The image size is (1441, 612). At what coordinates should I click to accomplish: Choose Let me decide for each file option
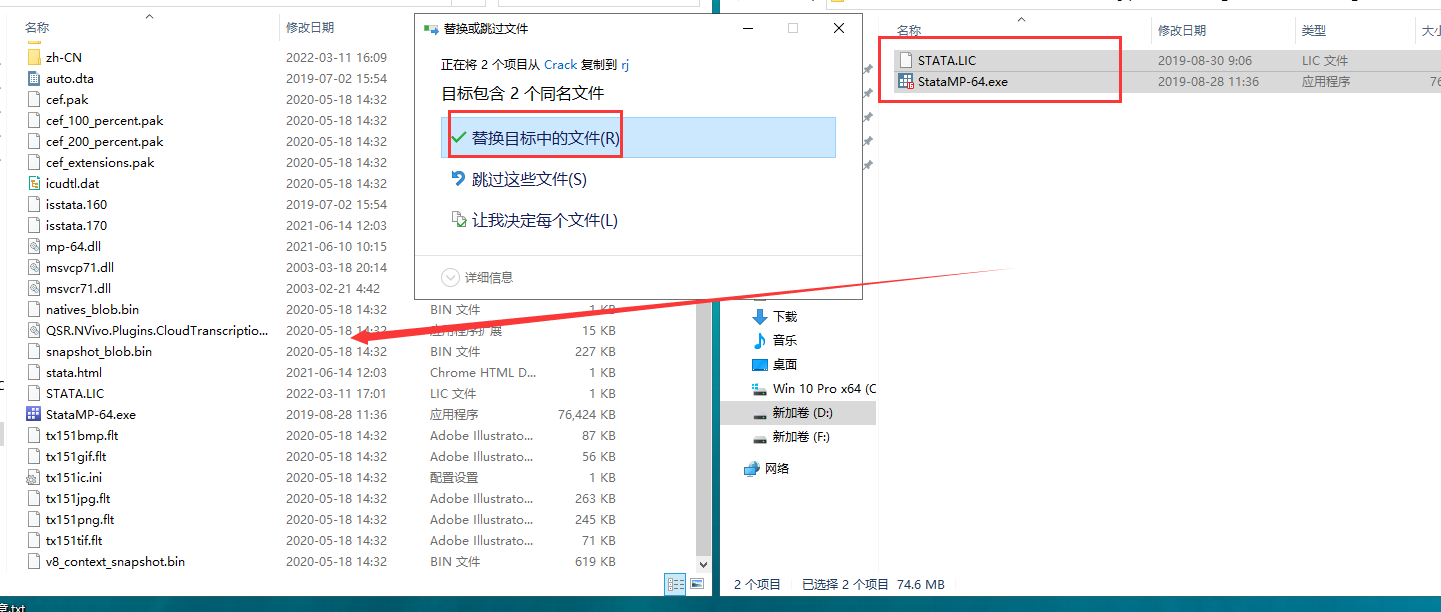tap(544, 221)
